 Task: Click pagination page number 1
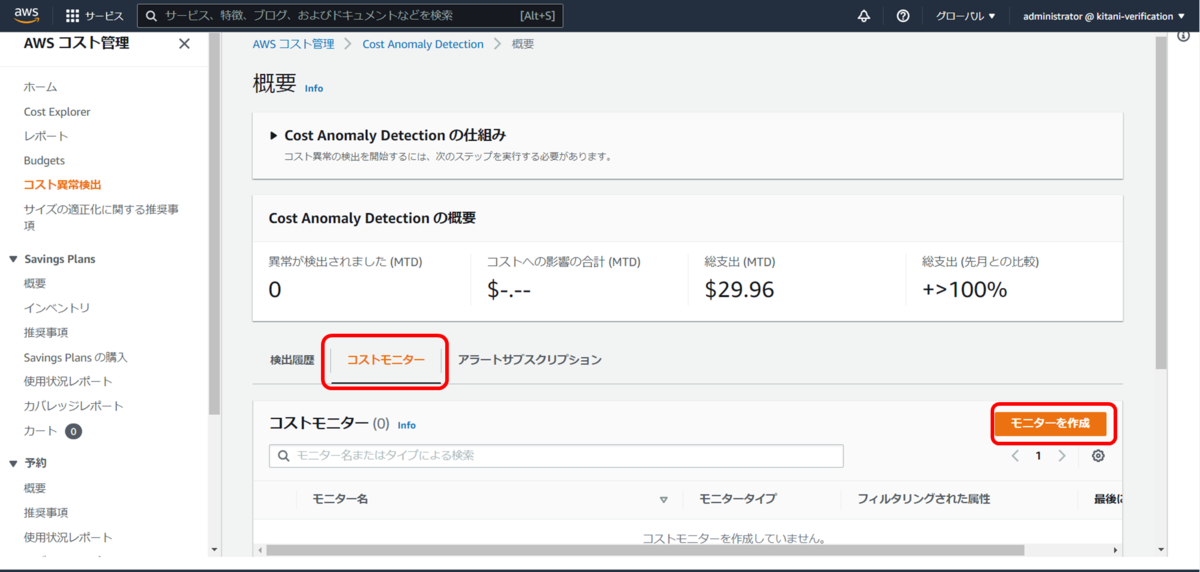click(x=1038, y=456)
